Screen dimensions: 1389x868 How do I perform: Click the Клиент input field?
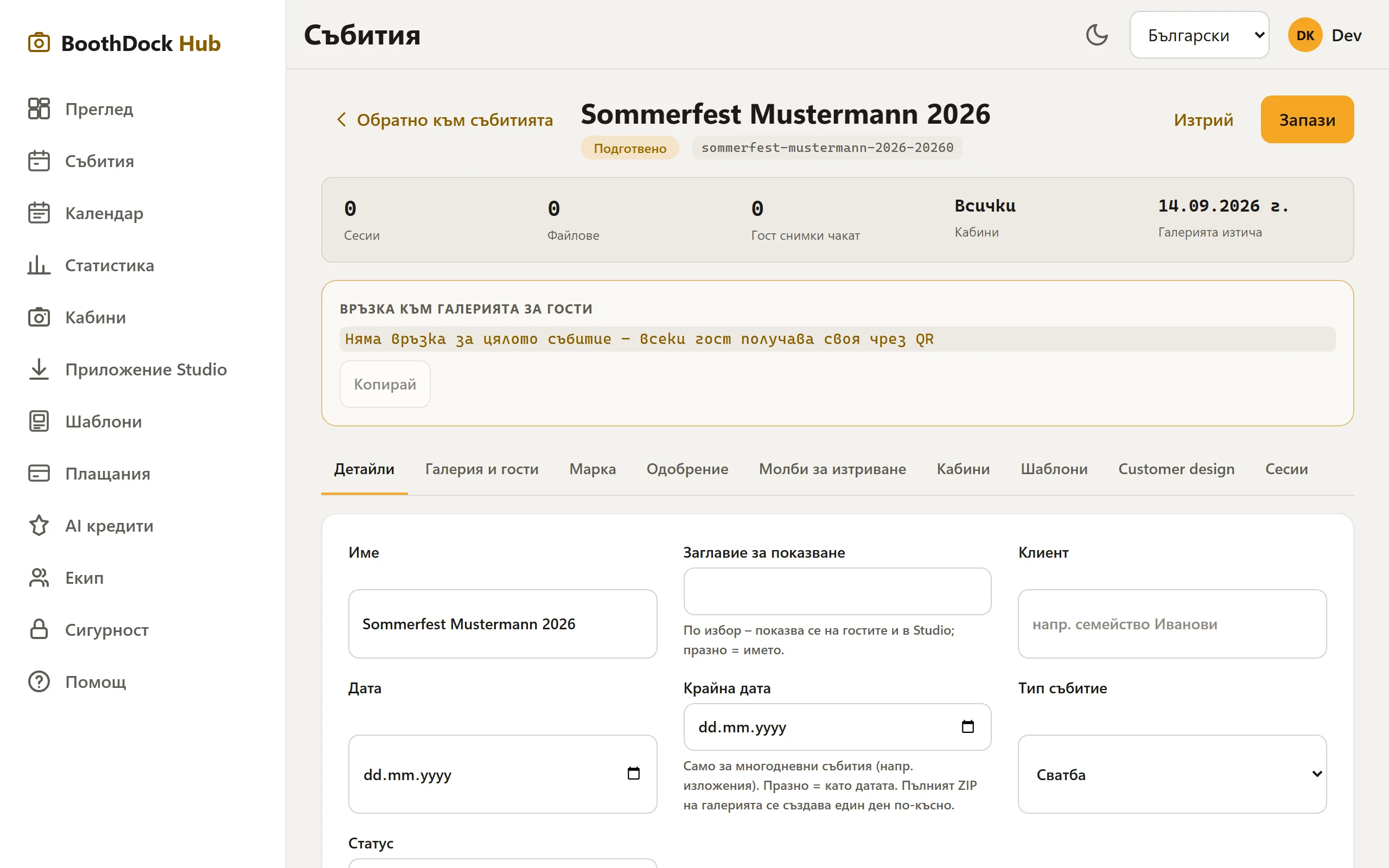pyautogui.click(x=1172, y=624)
